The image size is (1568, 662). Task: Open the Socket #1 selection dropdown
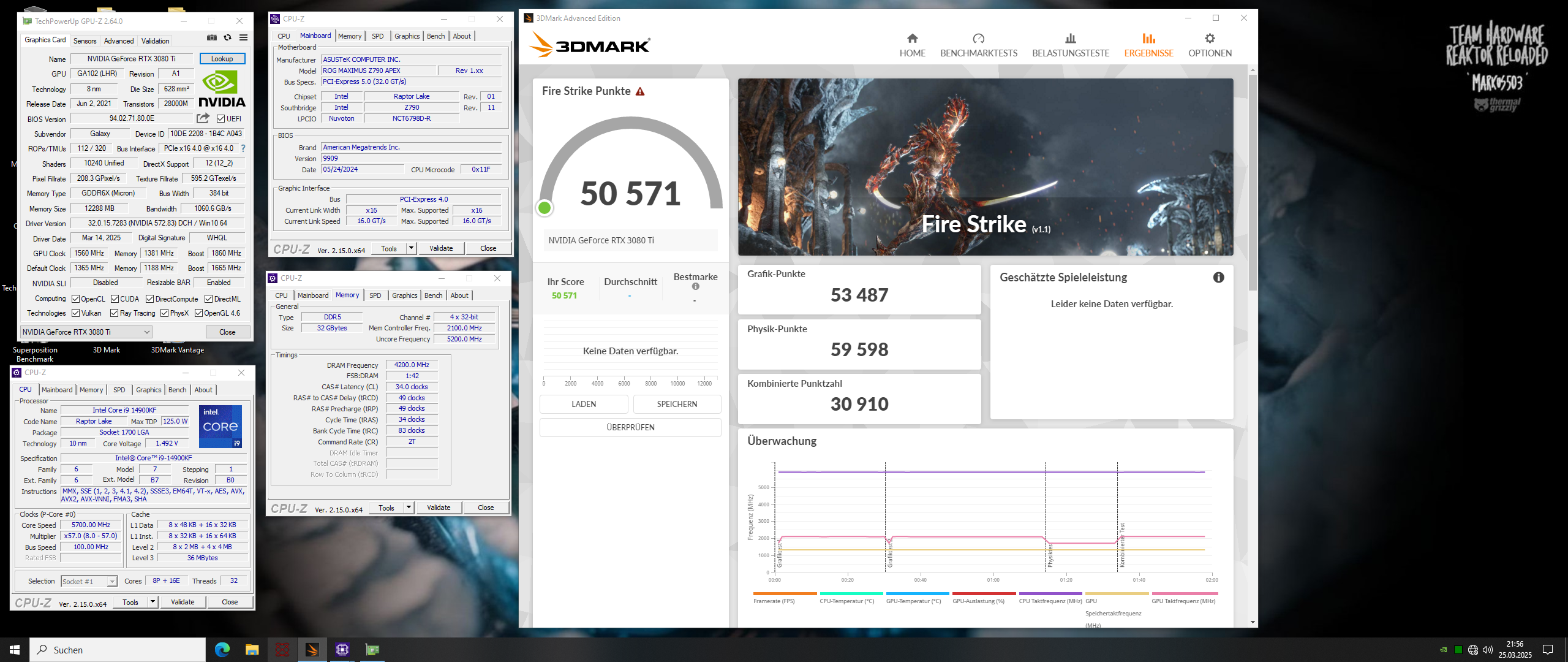(x=89, y=581)
